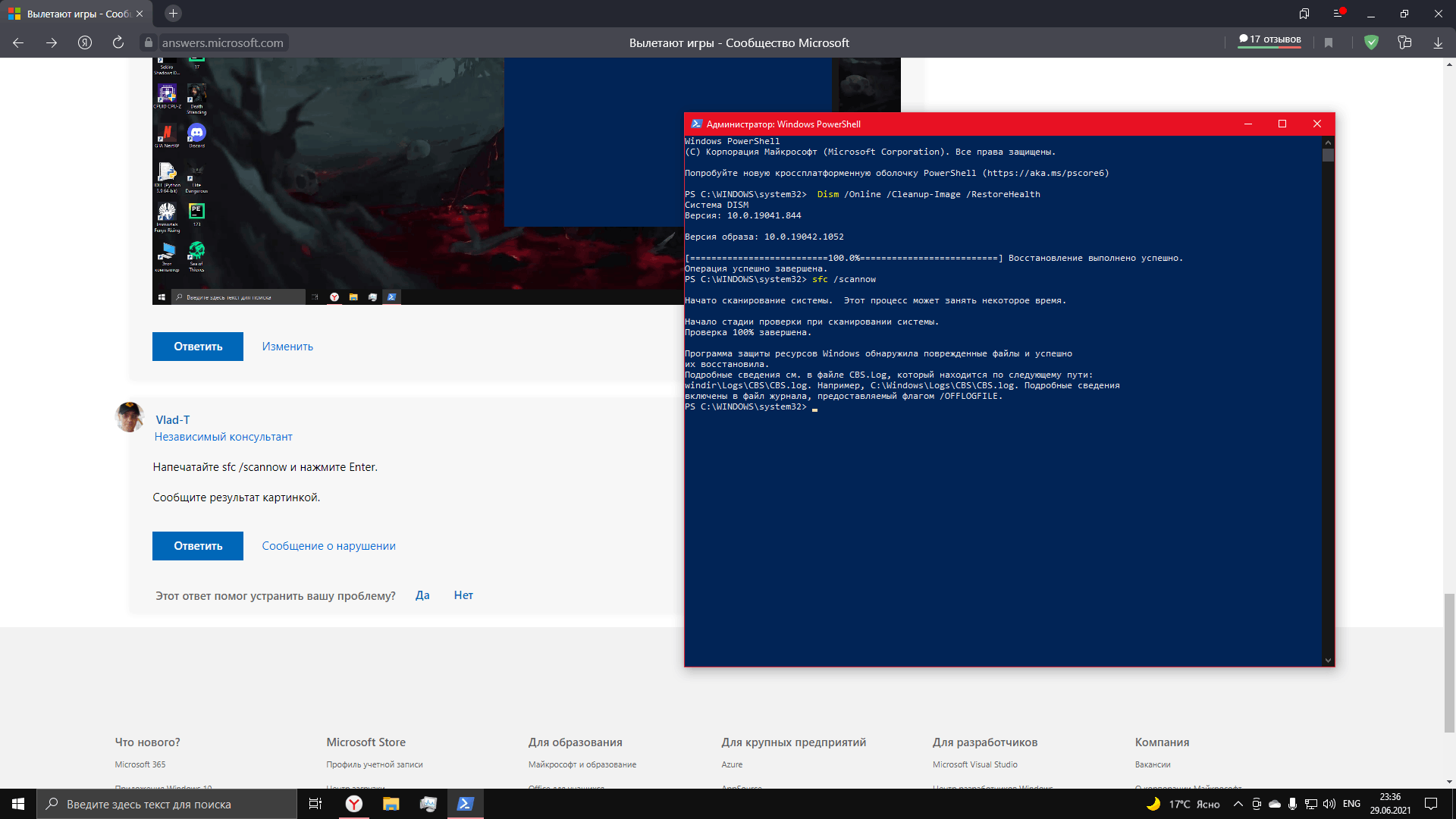Open the Yandex home button
1456x819 pixels.
click(85, 43)
